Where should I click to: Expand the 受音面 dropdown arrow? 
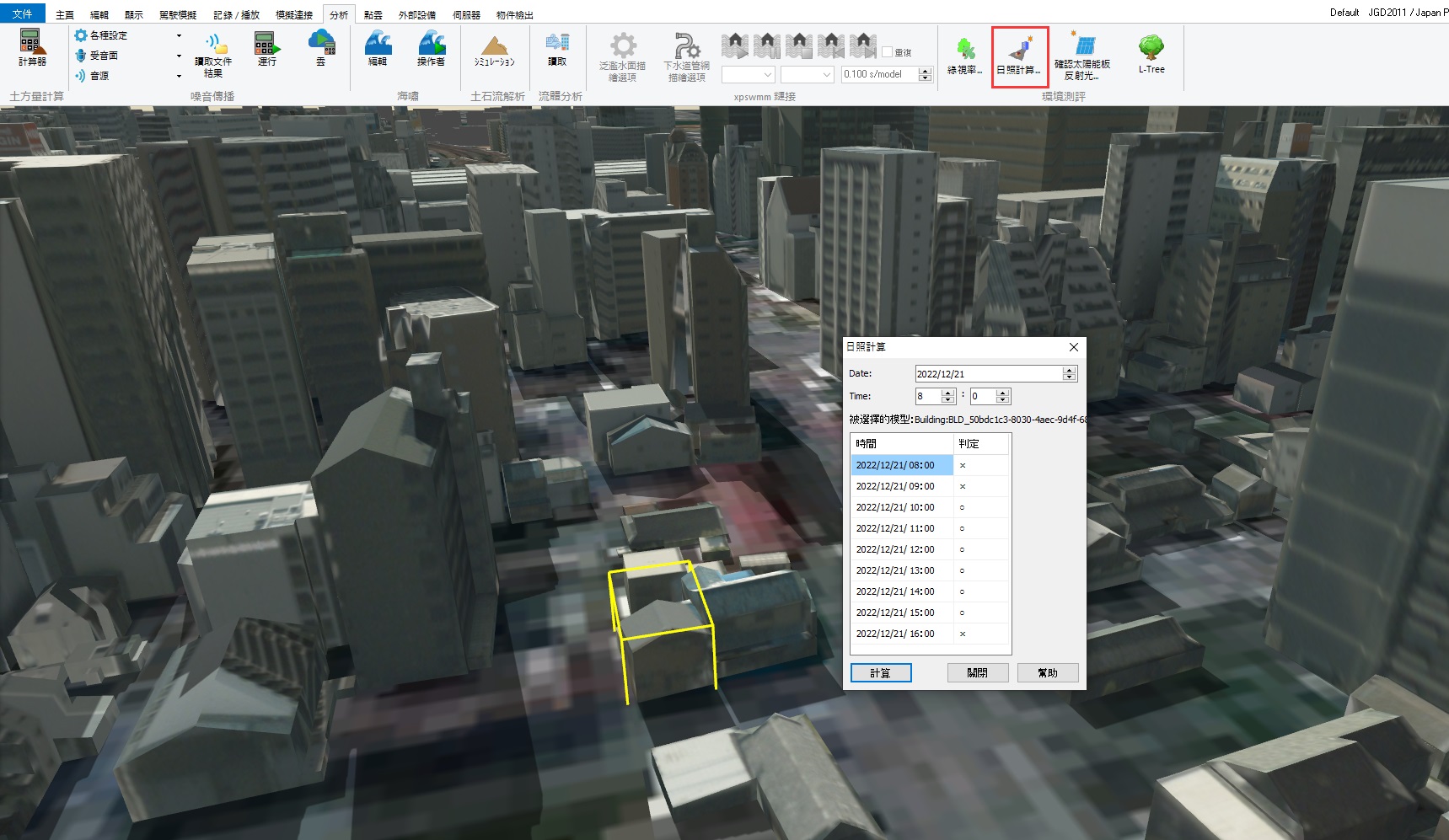(179, 56)
